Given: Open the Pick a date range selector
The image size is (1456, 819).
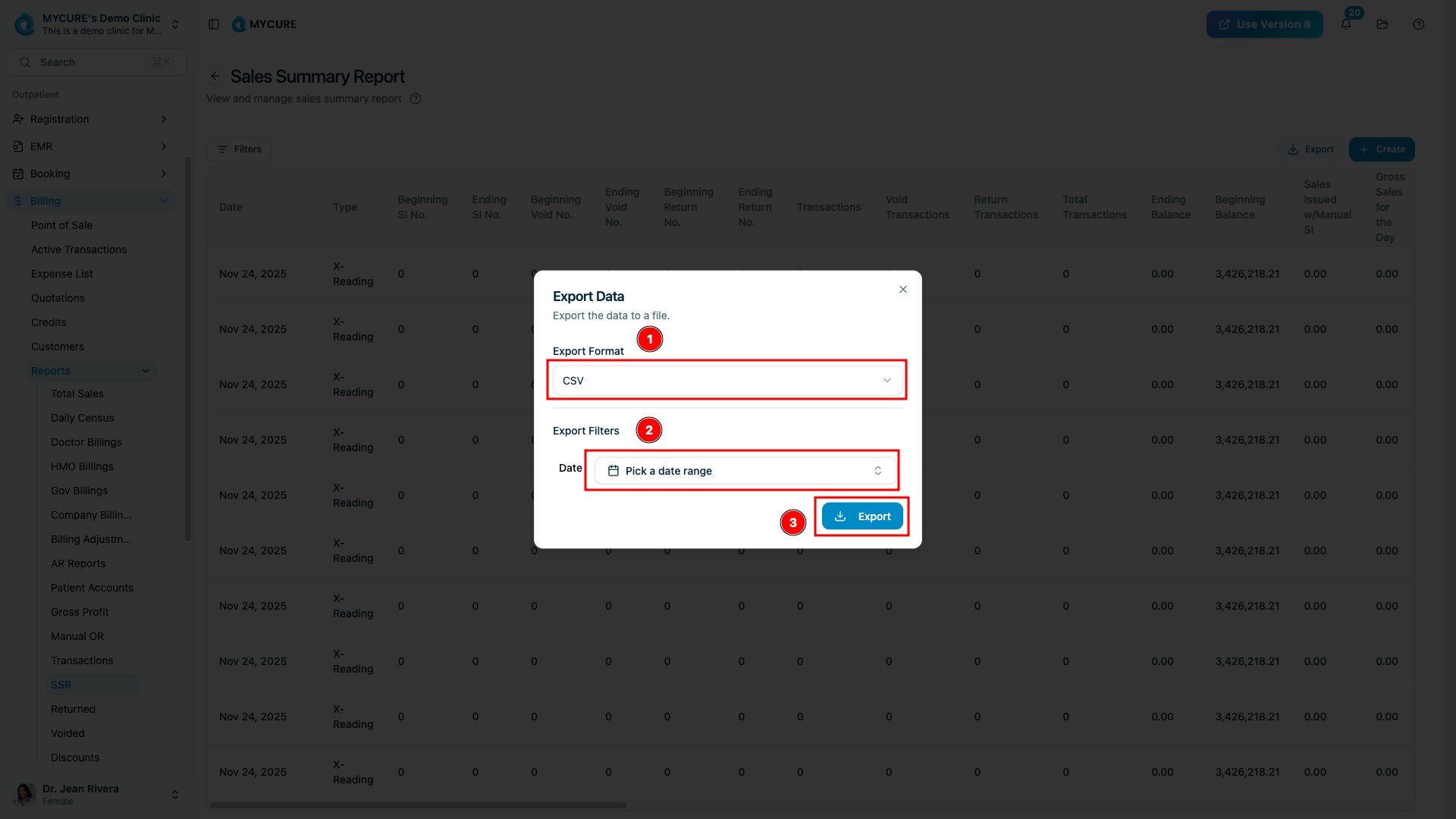Looking at the screenshot, I should point(745,471).
